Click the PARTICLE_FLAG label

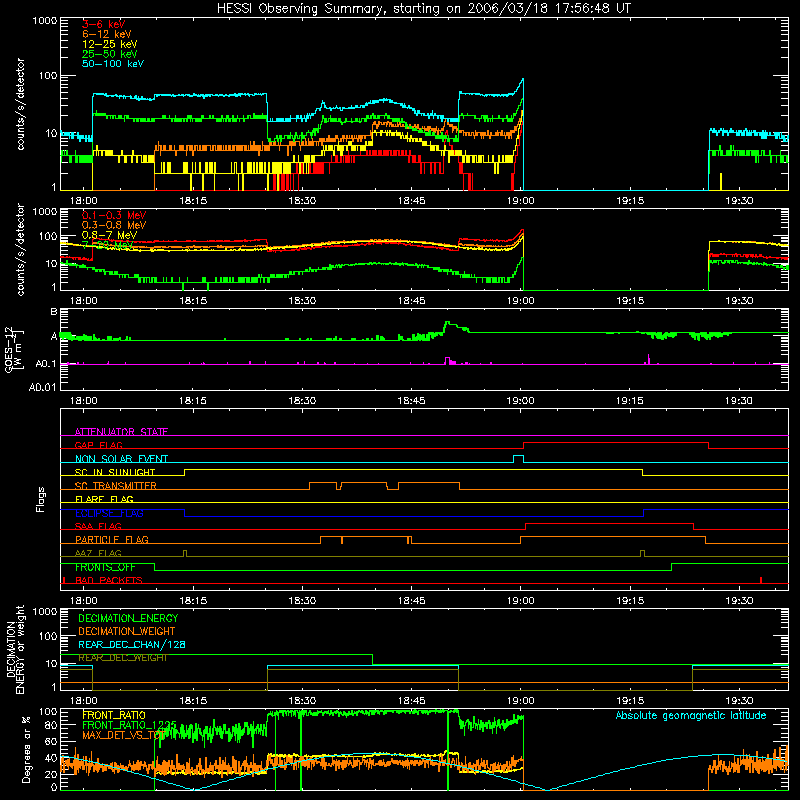pos(112,540)
